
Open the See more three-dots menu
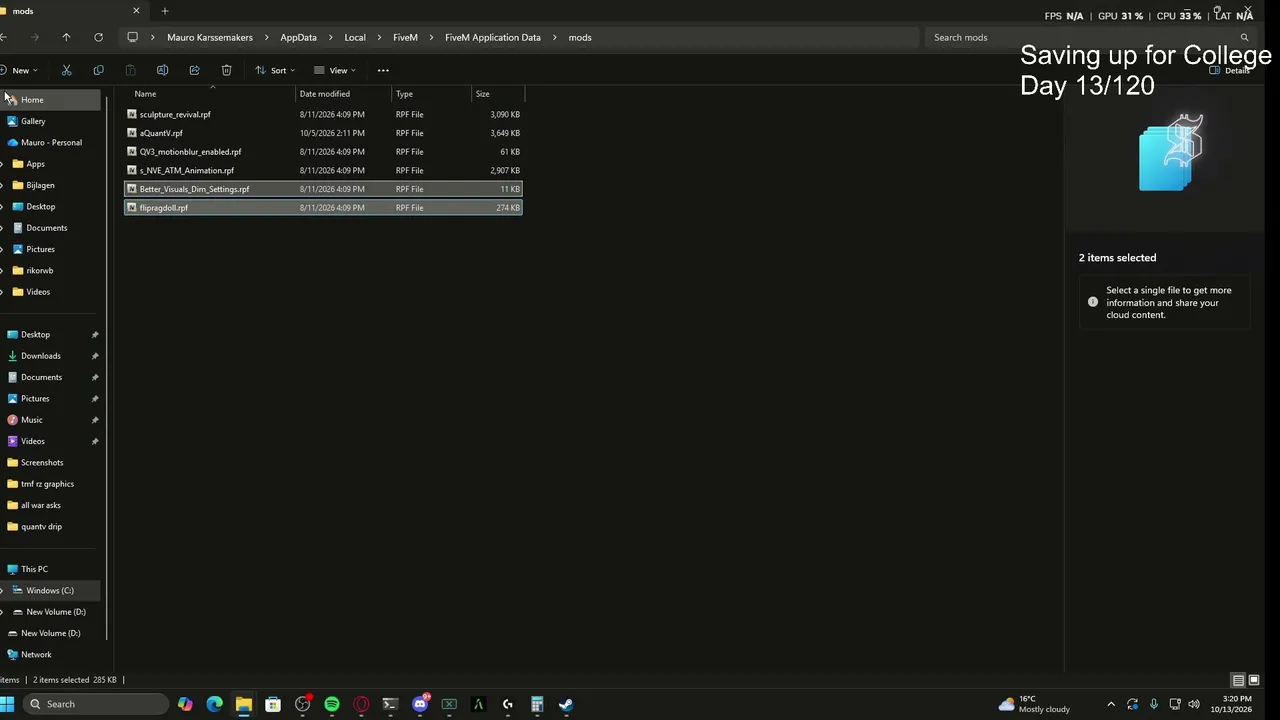(383, 70)
